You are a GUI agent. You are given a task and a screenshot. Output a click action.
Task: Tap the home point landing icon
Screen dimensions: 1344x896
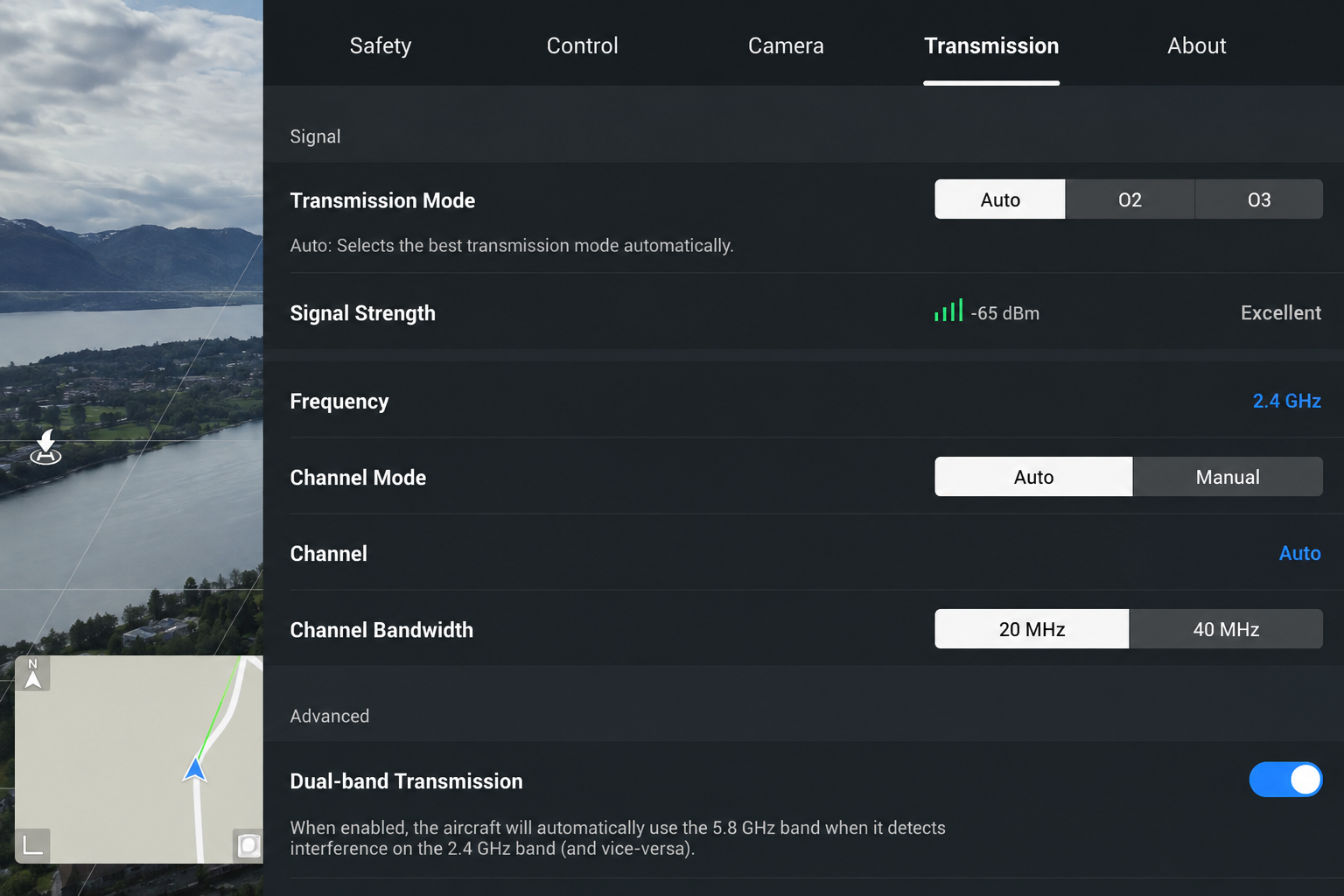pyautogui.click(x=45, y=447)
